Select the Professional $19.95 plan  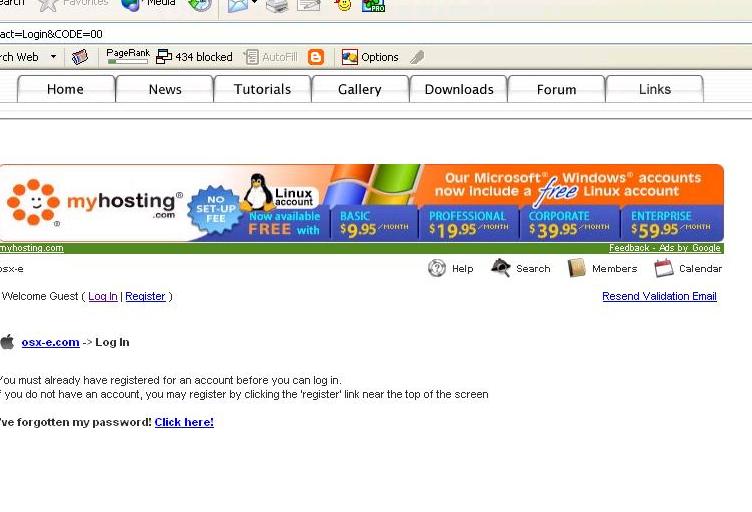(x=469, y=223)
